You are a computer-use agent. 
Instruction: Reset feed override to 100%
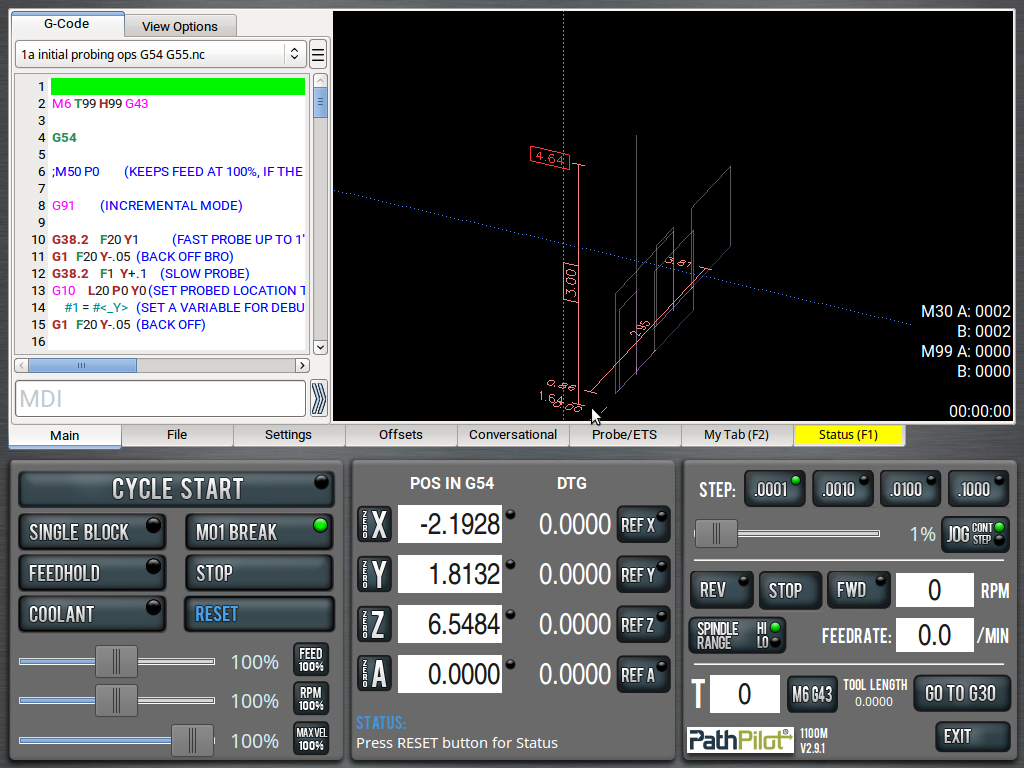[x=310, y=660]
